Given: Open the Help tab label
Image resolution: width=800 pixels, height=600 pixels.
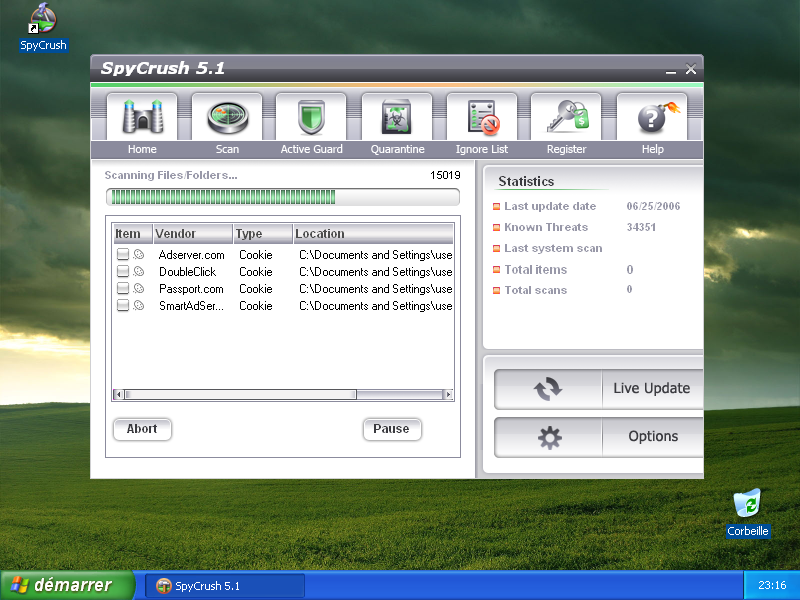Looking at the screenshot, I should pos(653,149).
